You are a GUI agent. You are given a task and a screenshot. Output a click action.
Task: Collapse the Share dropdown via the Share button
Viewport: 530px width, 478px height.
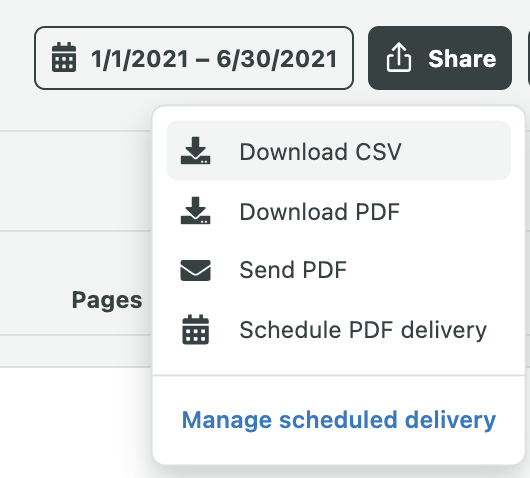(440, 58)
